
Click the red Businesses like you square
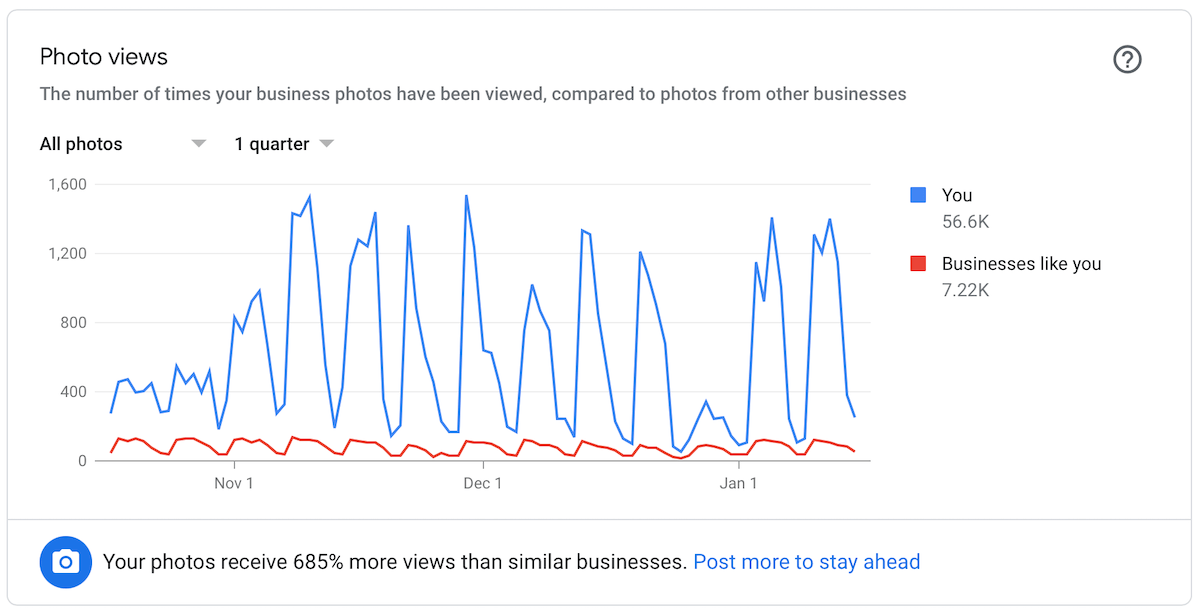point(918,264)
